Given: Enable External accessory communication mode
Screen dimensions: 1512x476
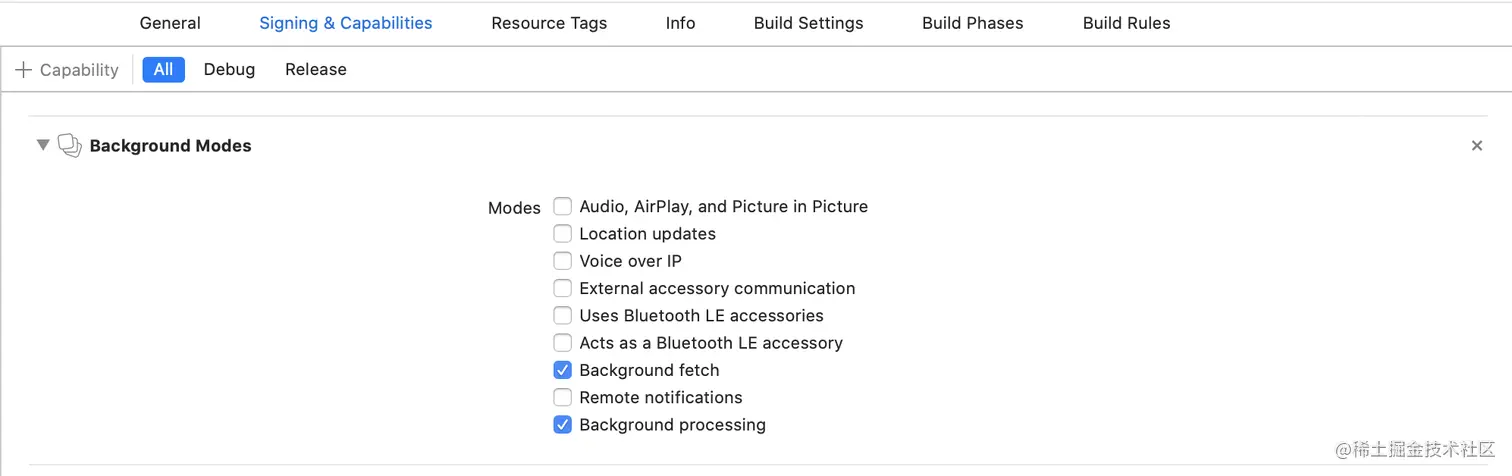Looking at the screenshot, I should click(563, 288).
